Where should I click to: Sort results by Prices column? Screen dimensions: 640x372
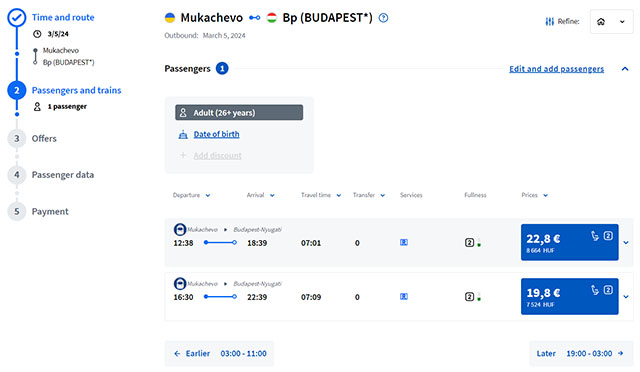[535, 195]
